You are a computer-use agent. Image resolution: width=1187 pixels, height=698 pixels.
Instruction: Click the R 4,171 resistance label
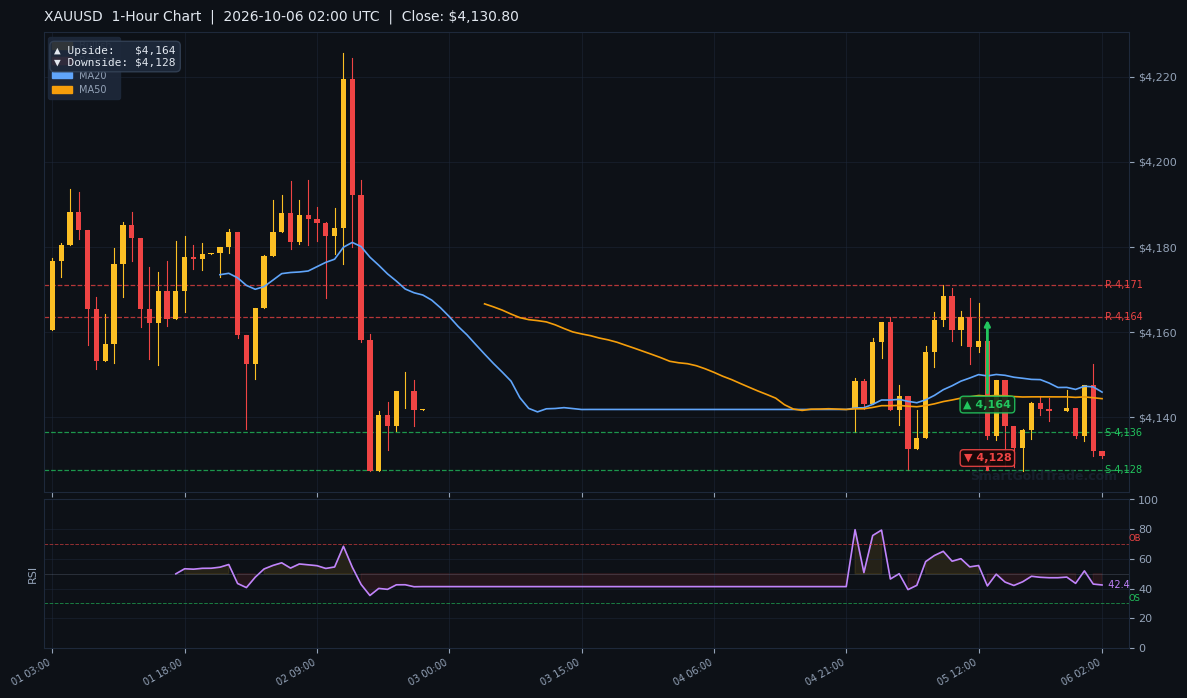pos(1123,285)
